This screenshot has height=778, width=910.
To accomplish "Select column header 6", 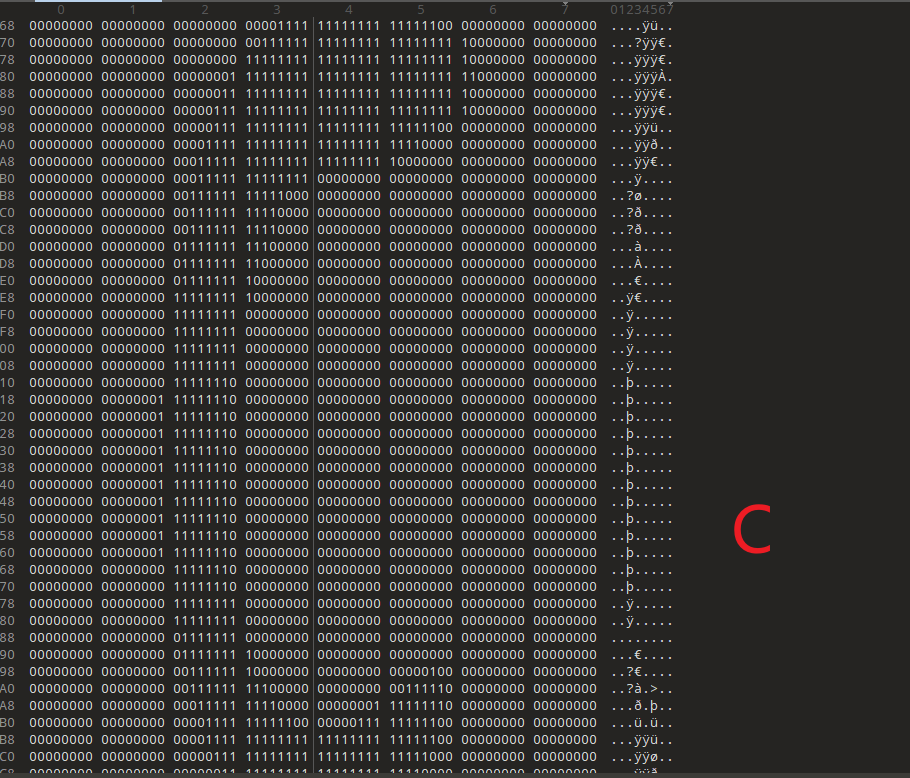I will tap(493, 10).
